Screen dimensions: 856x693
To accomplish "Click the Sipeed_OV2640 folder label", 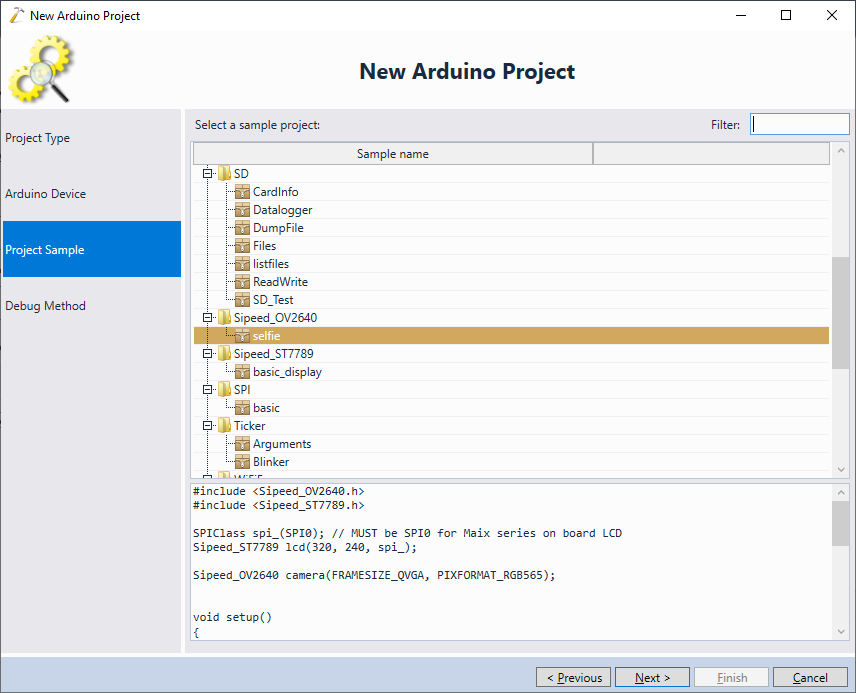I will pos(276,318).
